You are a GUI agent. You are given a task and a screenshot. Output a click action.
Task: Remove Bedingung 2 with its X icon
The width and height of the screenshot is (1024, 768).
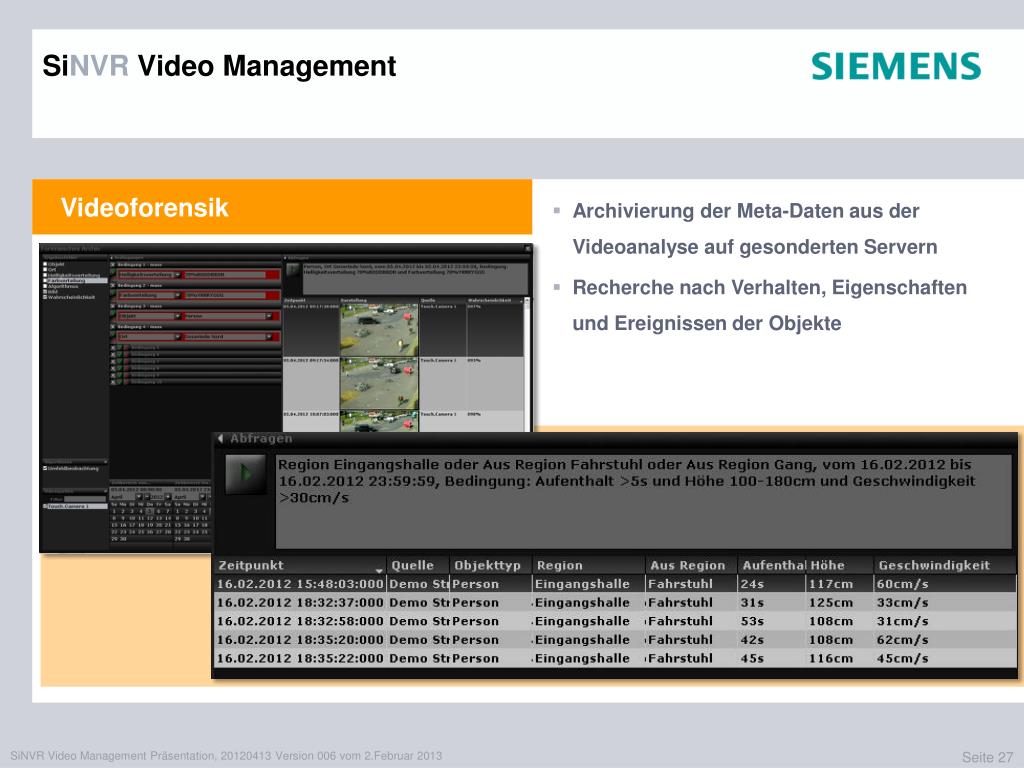[113, 285]
